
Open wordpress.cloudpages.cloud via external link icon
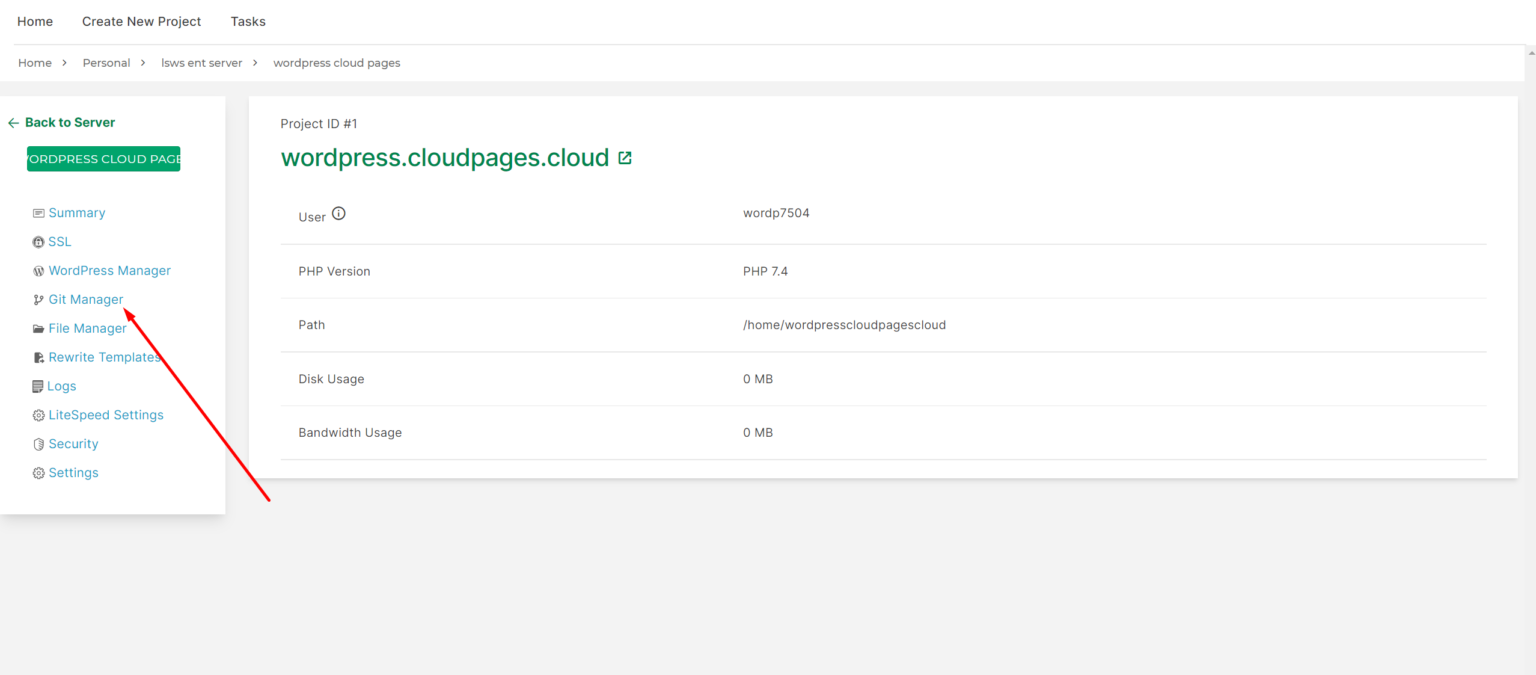click(625, 157)
